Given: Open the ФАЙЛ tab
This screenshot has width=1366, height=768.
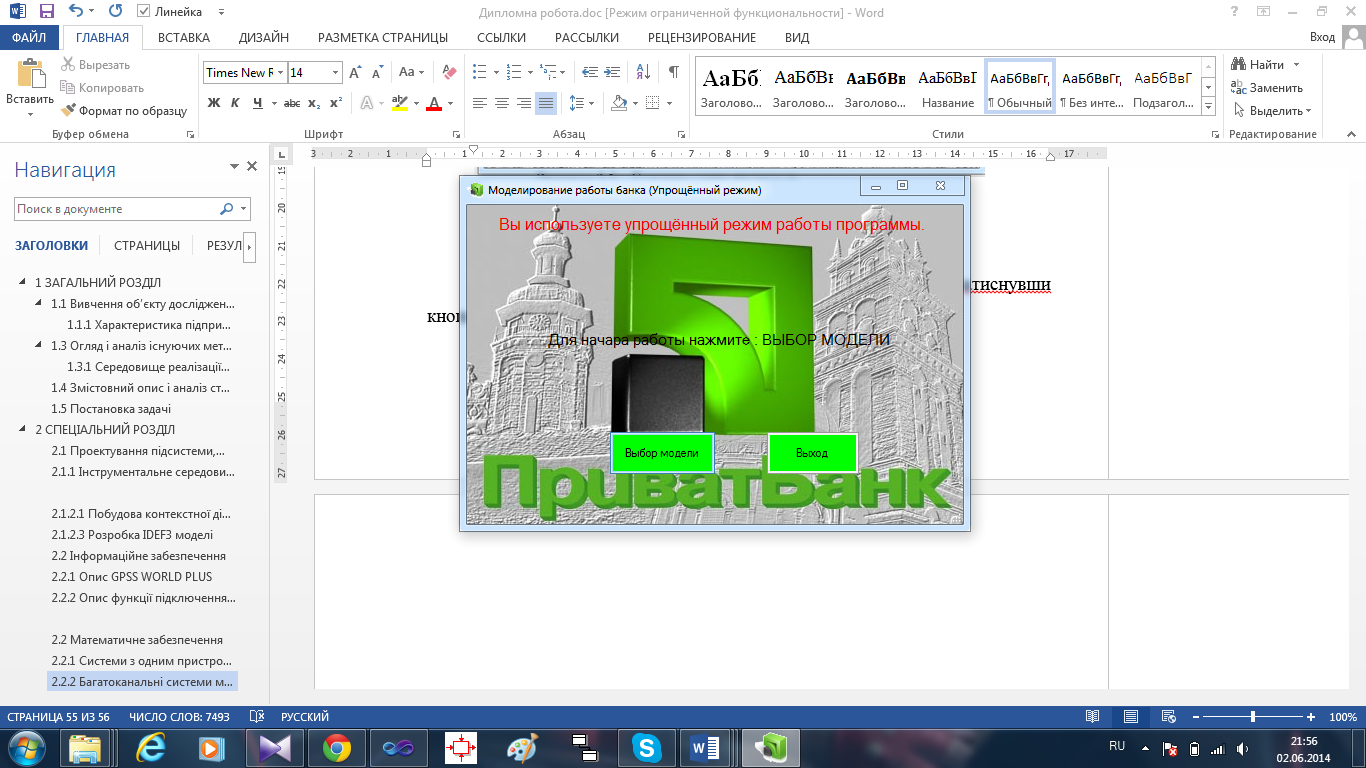Looking at the screenshot, I should (x=29, y=38).
